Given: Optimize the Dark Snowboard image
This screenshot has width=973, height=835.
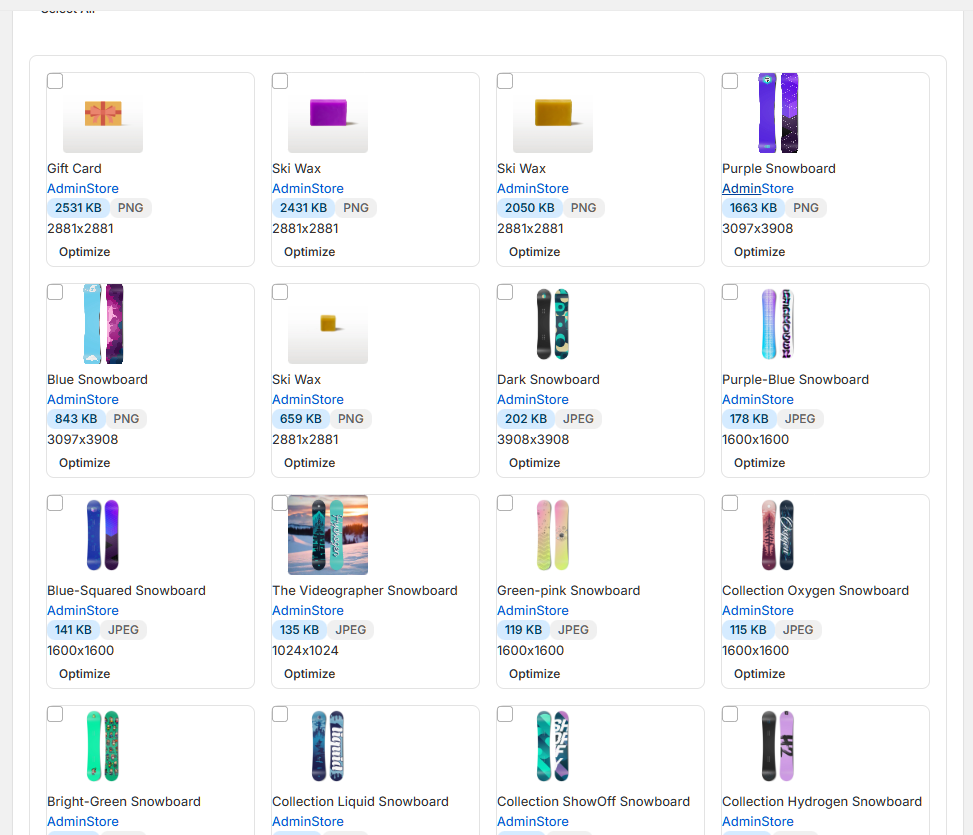Looking at the screenshot, I should (x=534, y=463).
